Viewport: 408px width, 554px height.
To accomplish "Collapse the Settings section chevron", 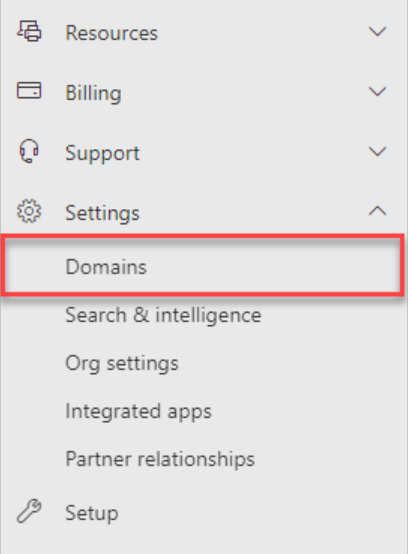I will point(378,211).
